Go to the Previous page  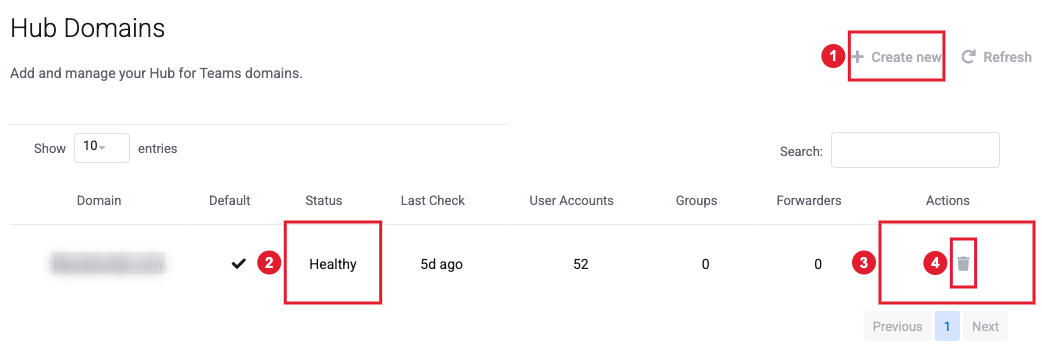pos(897,326)
